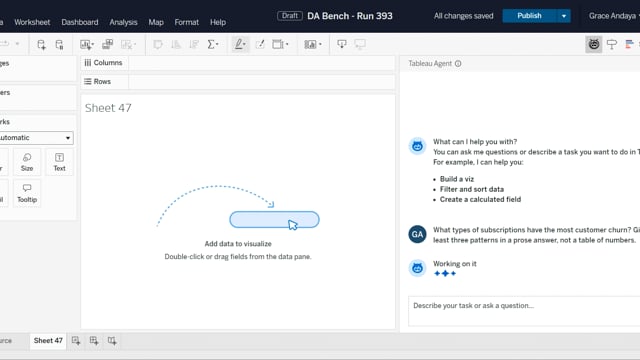
Task: Click the 'Add data to visualize' text
Action: click(x=238, y=244)
